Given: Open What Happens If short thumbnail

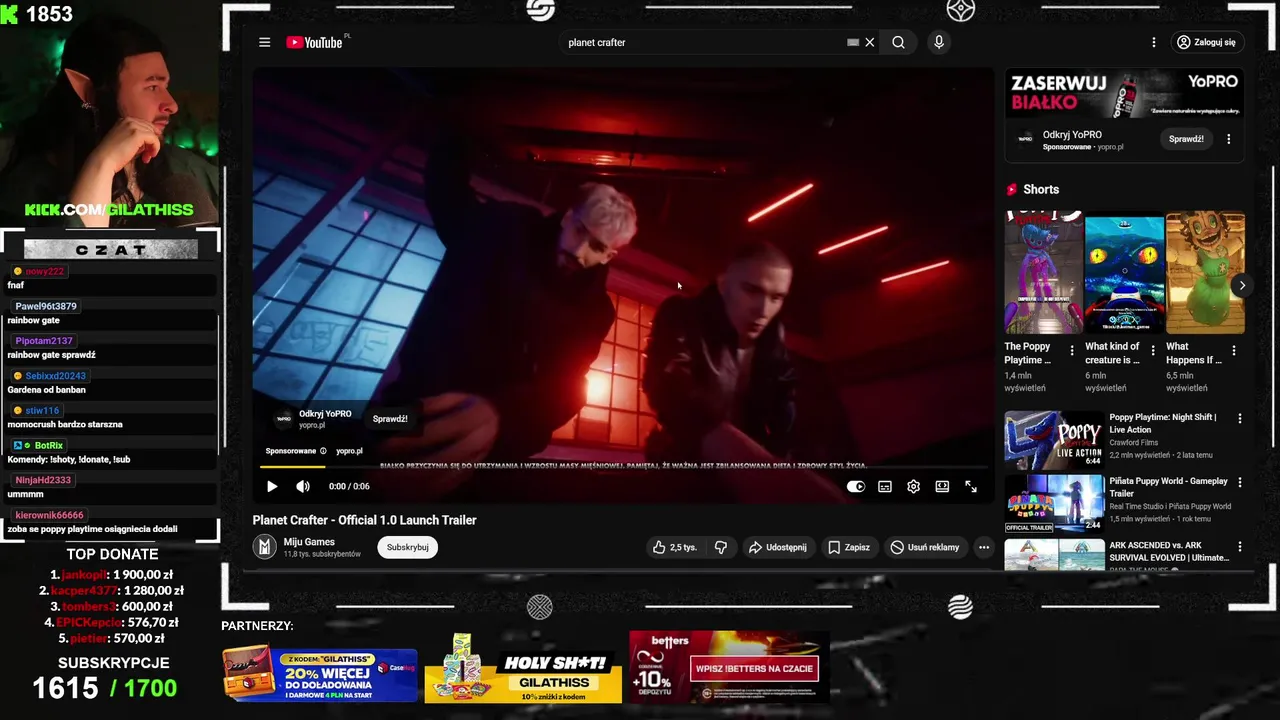Looking at the screenshot, I should (1205, 272).
